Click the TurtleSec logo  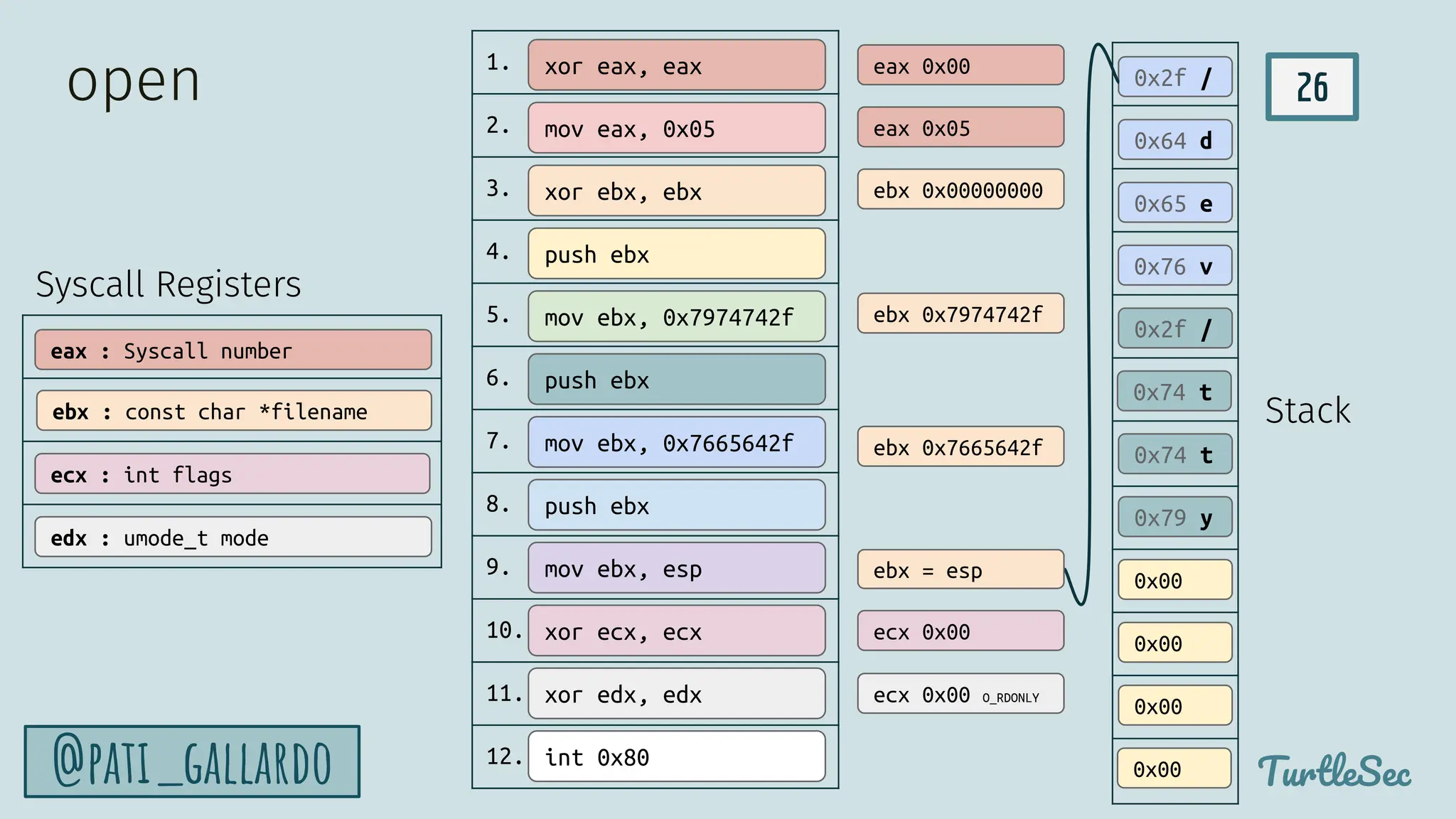click(1334, 771)
